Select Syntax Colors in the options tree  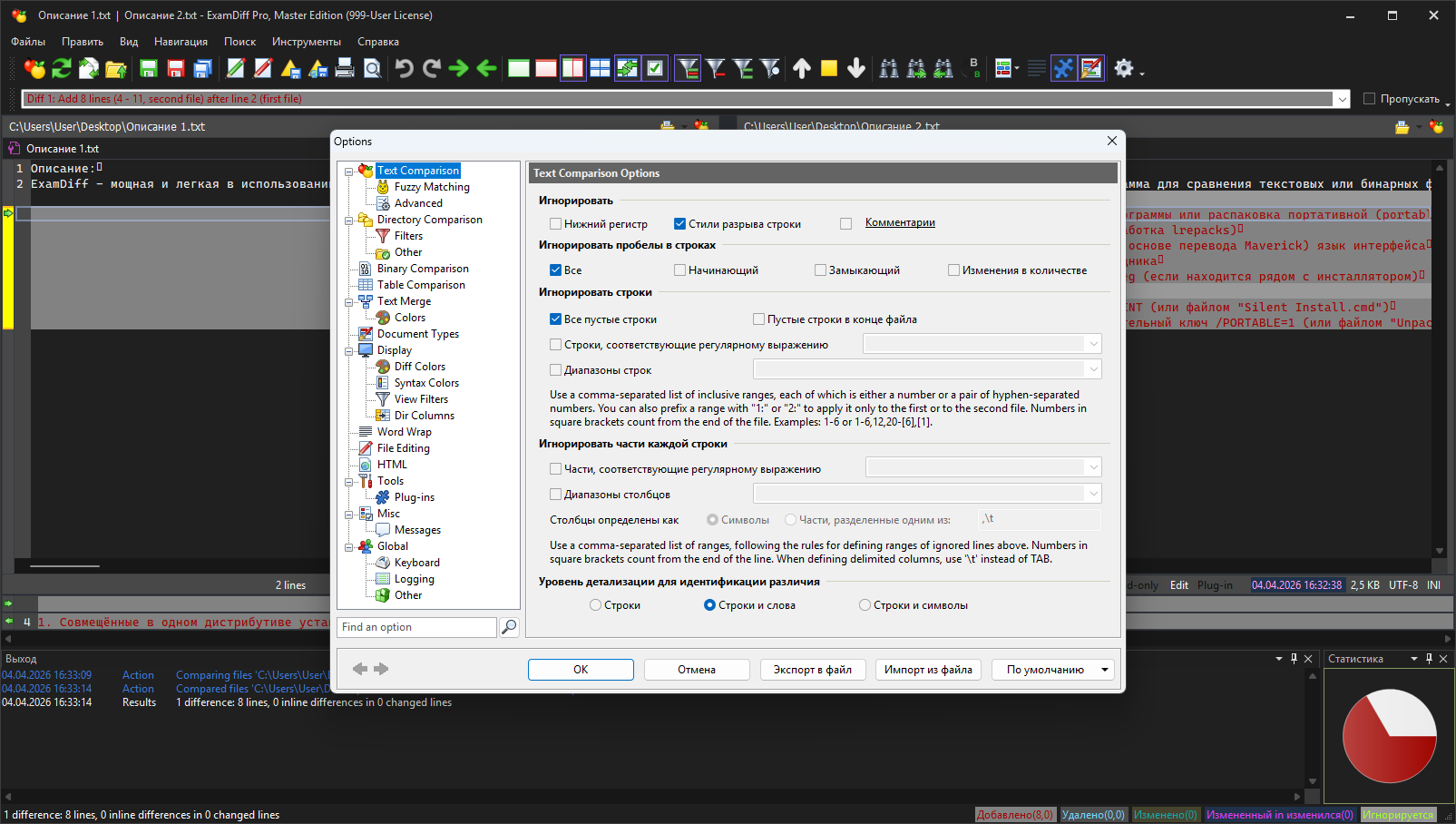(x=426, y=383)
